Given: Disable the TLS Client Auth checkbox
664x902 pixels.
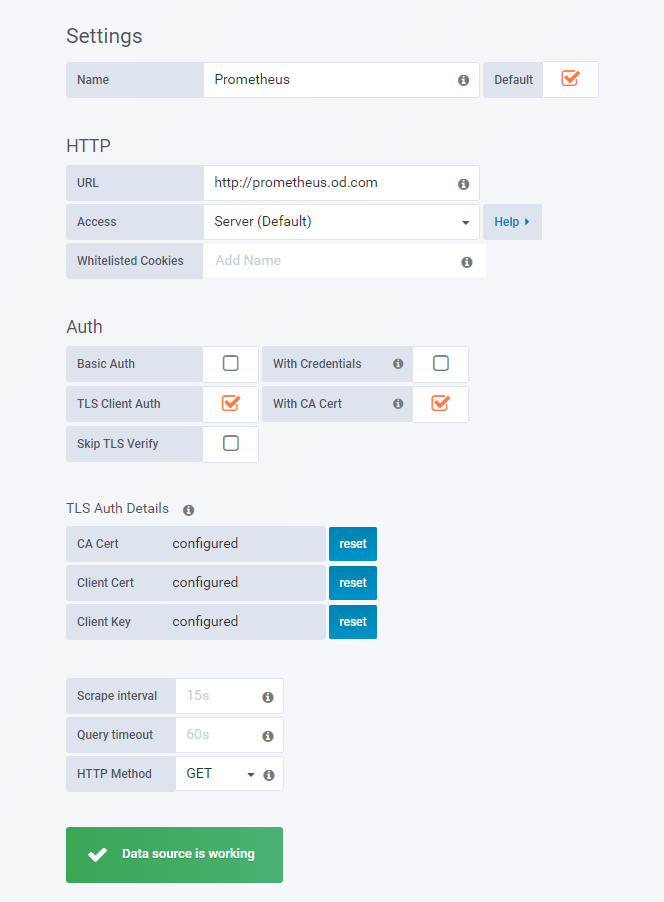Looking at the screenshot, I should tap(231, 403).
